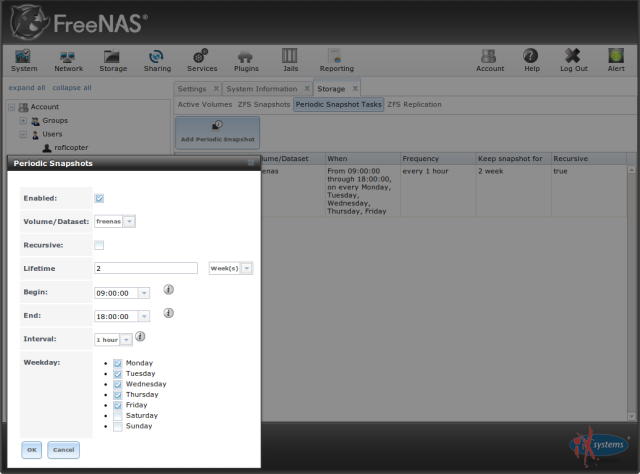Uncheck the Monday weekday checkbox
This screenshot has width=640, height=474.
tap(118, 363)
